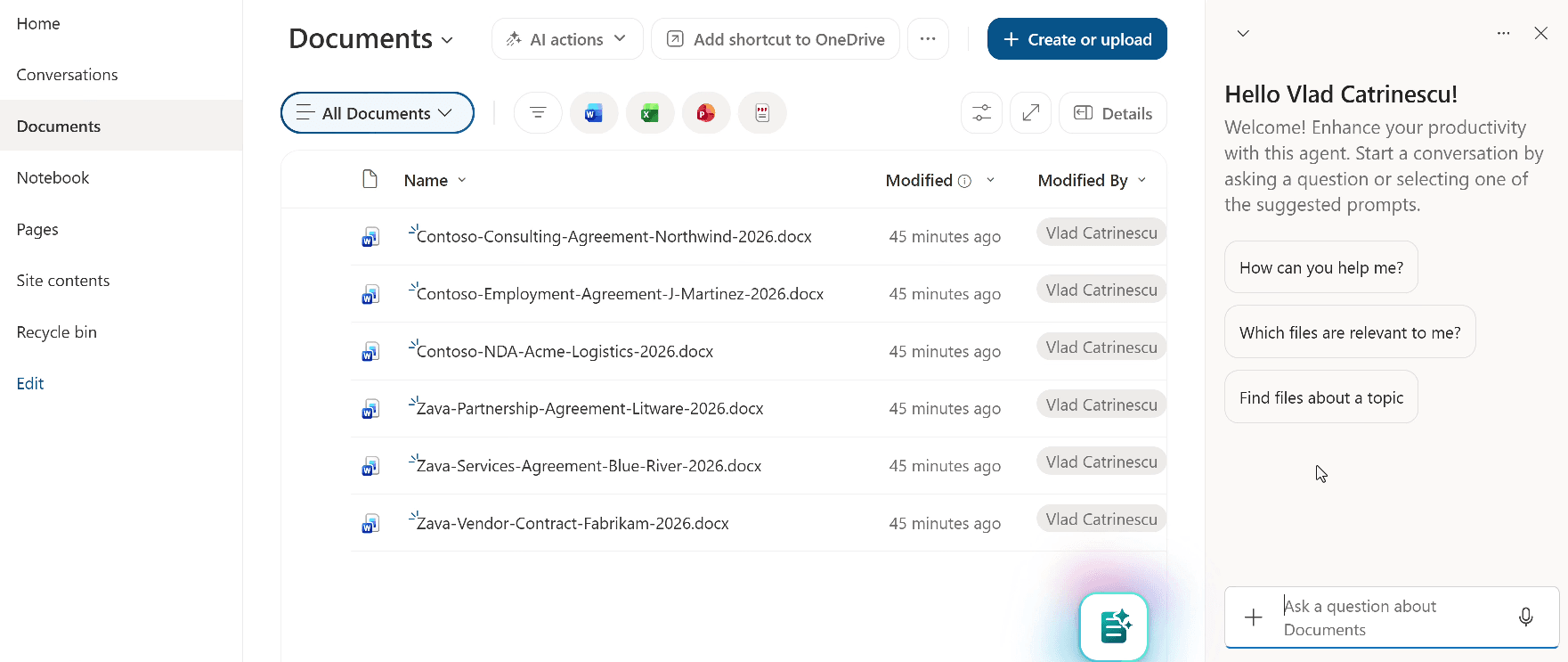This screenshot has width=1568, height=662.
Task: Click the Edit navigation link
Action: [x=30, y=383]
